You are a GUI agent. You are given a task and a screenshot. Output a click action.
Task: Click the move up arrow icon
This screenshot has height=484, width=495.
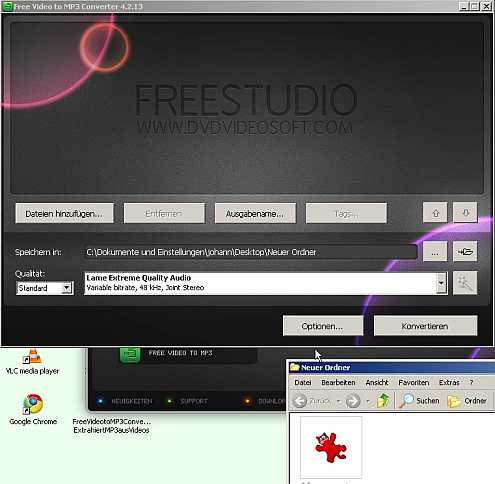coord(435,213)
